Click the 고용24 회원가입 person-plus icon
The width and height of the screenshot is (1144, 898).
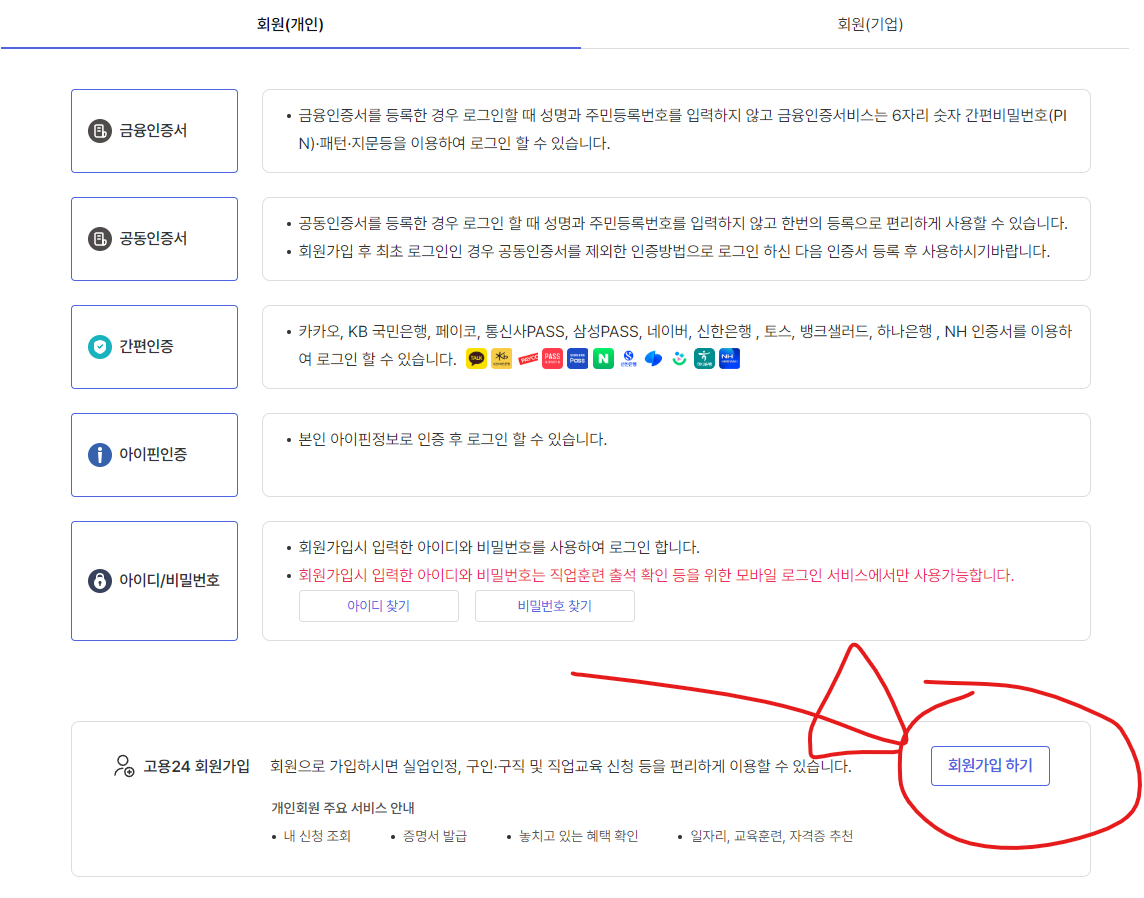pyautogui.click(x=124, y=766)
